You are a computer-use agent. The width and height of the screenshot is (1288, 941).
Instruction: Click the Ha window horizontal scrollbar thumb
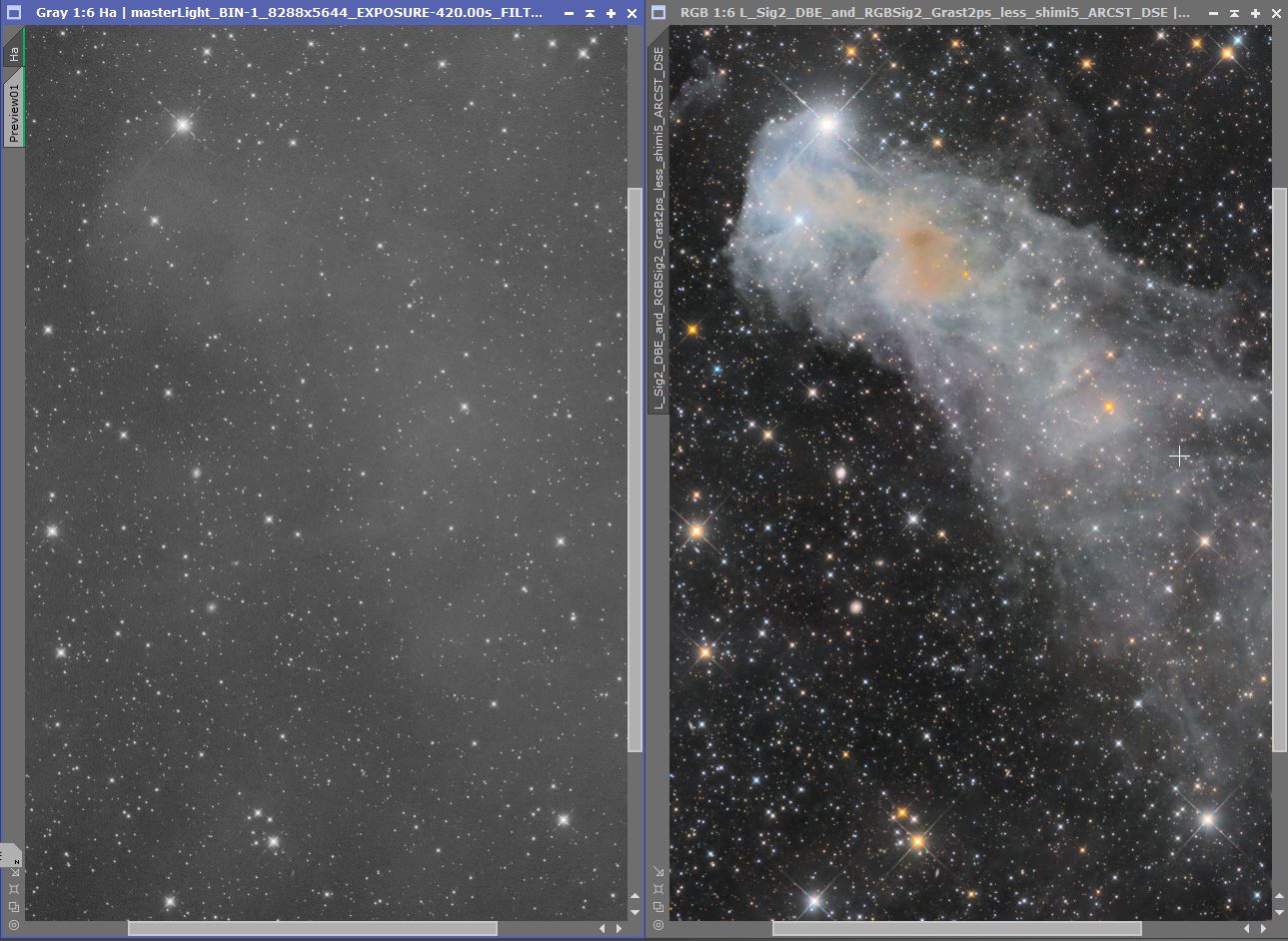pyautogui.click(x=313, y=928)
